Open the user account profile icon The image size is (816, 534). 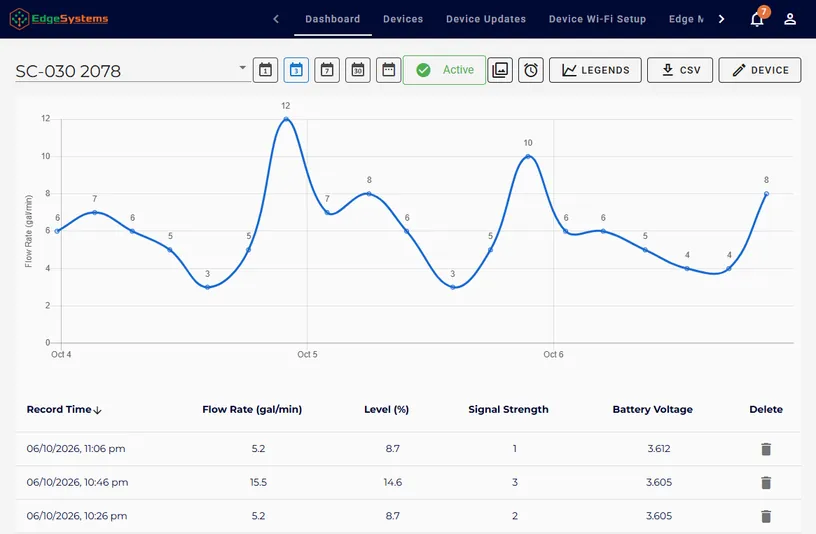(x=789, y=19)
